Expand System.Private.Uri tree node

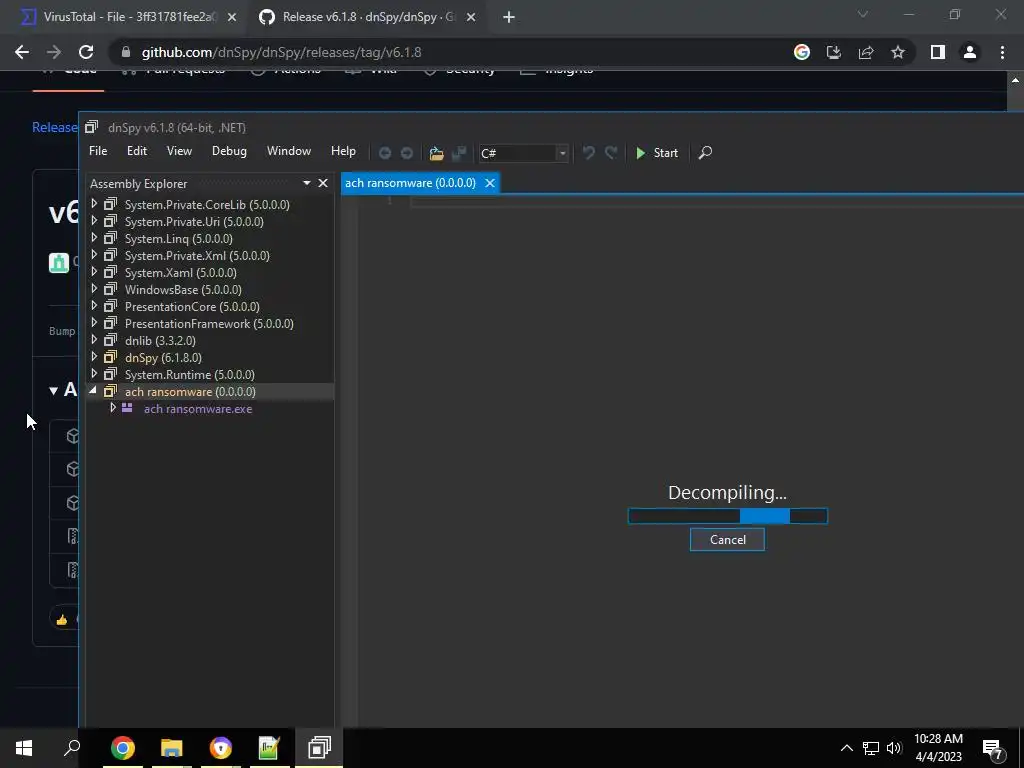(94, 221)
